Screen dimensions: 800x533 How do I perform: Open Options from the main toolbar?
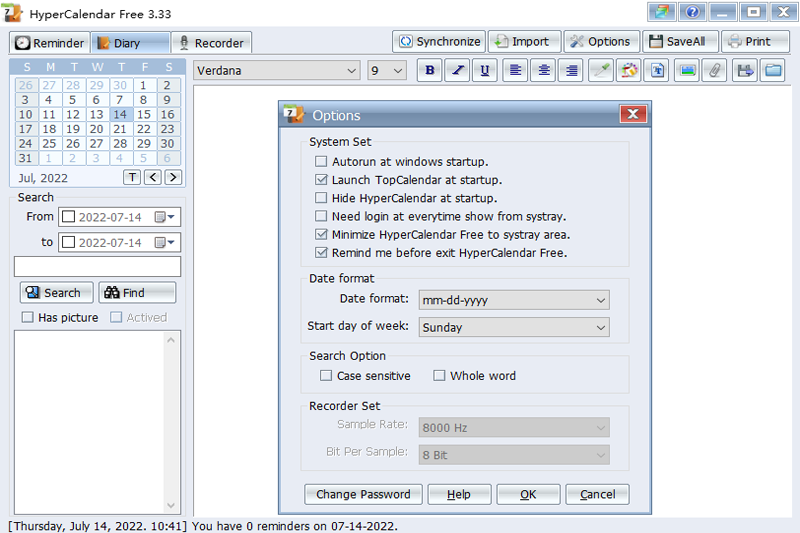click(602, 41)
